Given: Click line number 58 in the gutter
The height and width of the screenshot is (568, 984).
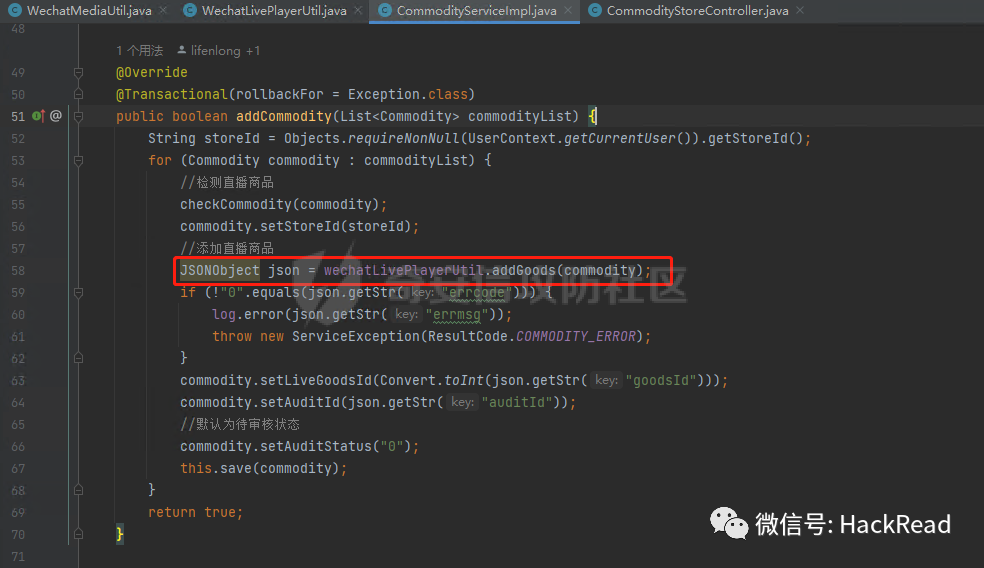Looking at the screenshot, I should pos(18,271).
